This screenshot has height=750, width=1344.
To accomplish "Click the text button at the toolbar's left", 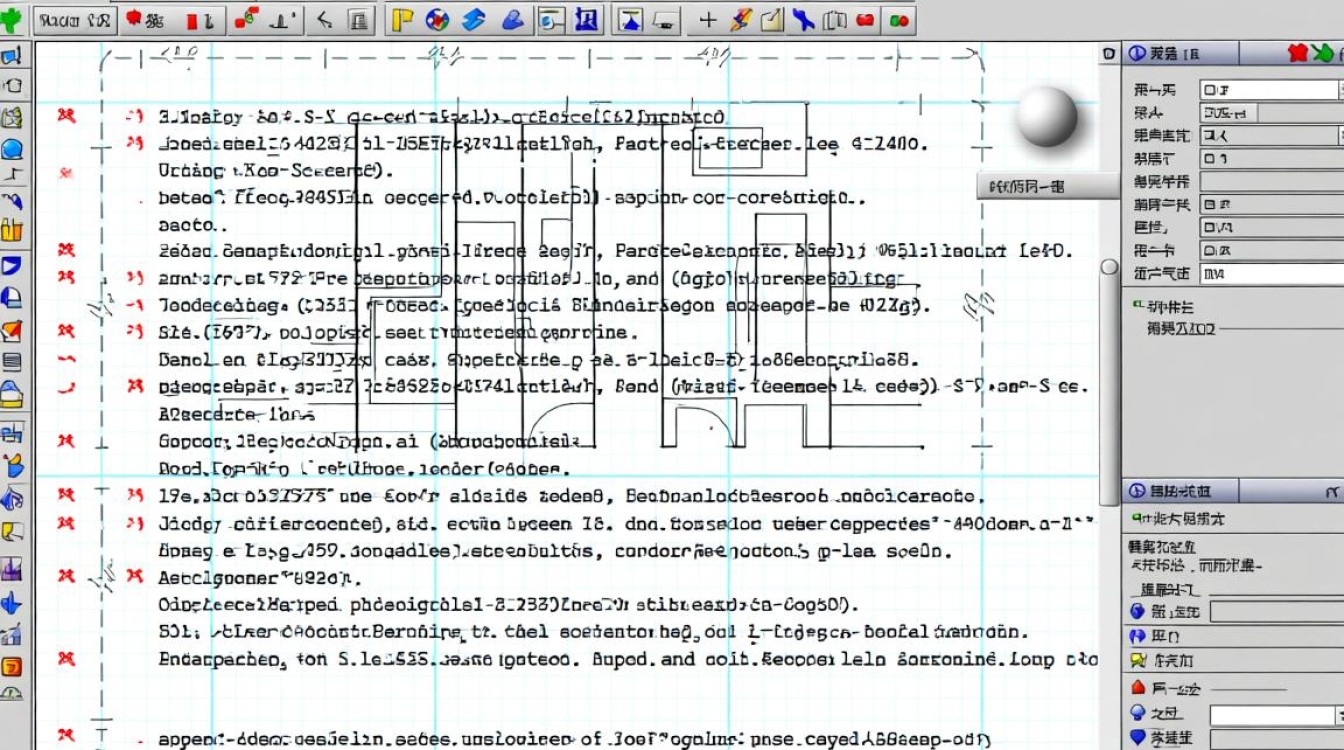I will [74, 20].
